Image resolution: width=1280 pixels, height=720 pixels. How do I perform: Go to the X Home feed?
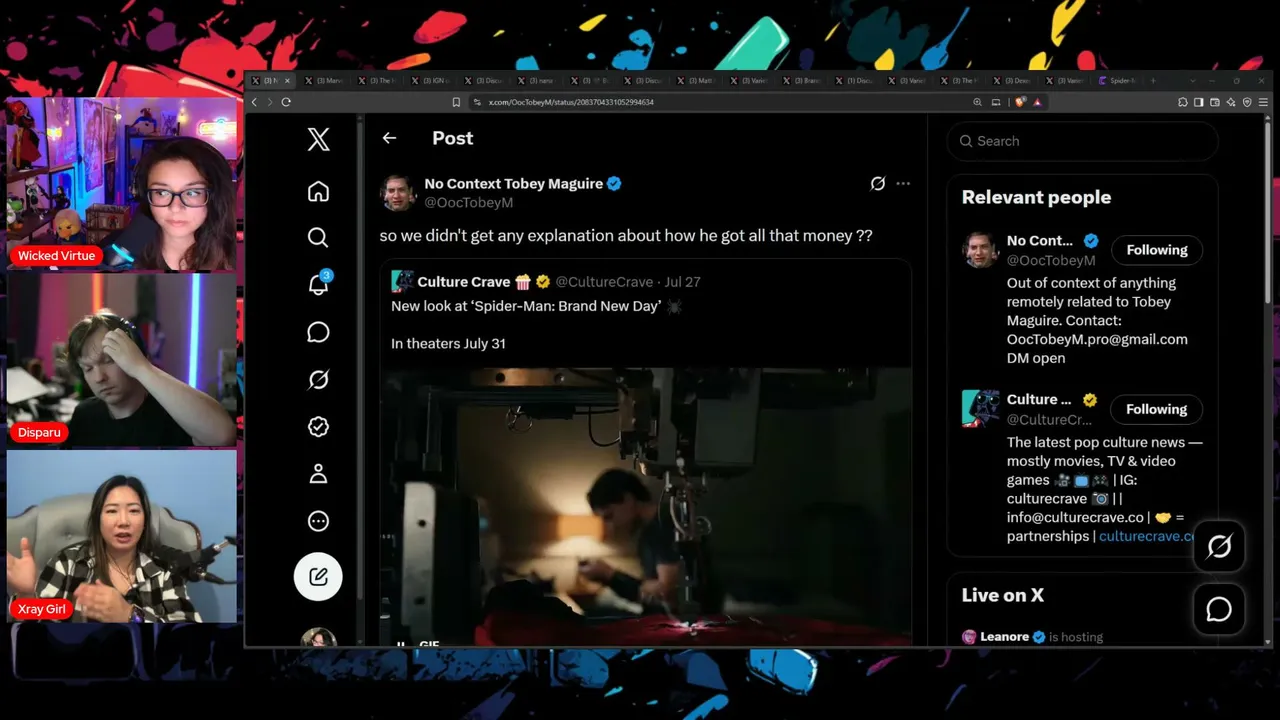318,191
